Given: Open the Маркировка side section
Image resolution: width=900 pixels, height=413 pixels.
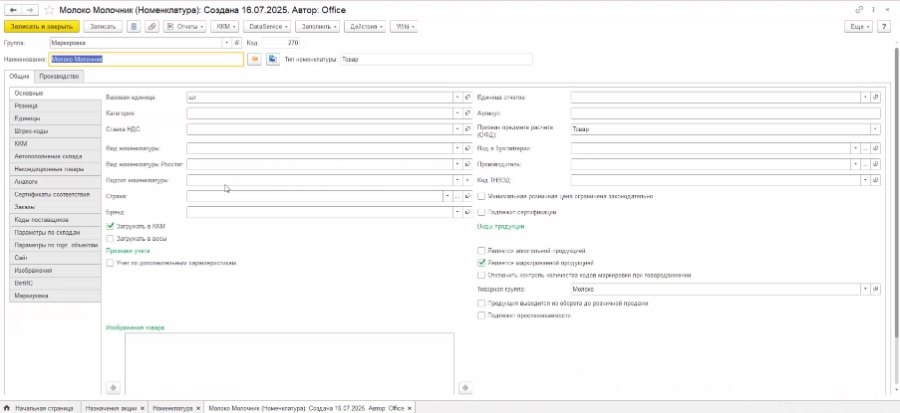Looking at the screenshot, I should pos(55,295).
